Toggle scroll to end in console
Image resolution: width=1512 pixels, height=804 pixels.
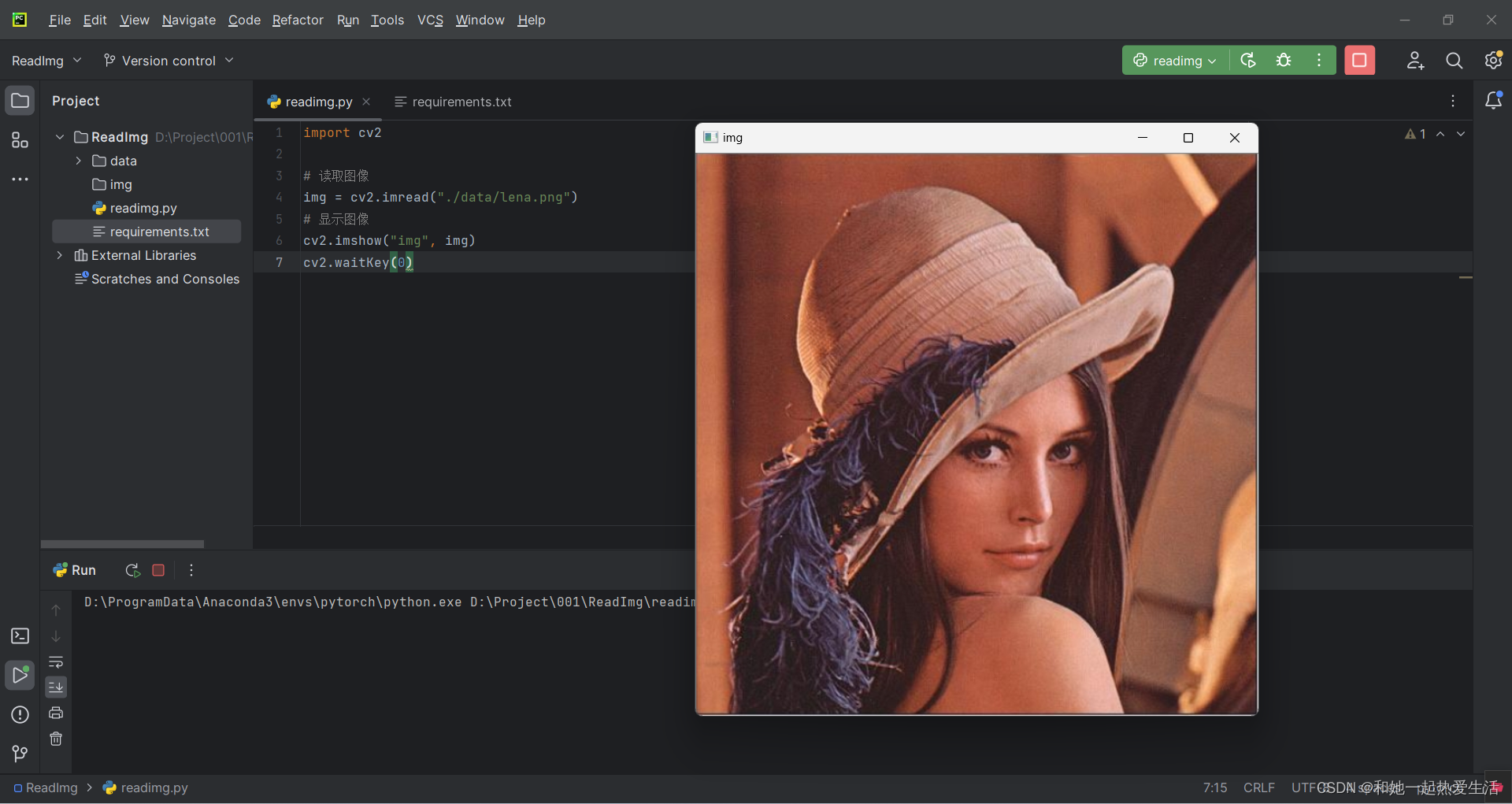click(x=56, y=687)
